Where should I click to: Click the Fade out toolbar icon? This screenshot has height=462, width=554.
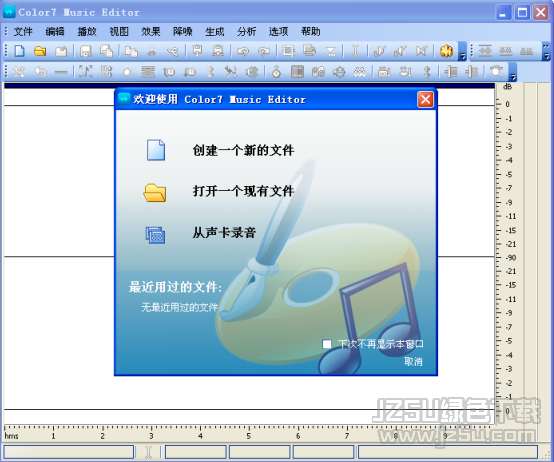(400, 51)
